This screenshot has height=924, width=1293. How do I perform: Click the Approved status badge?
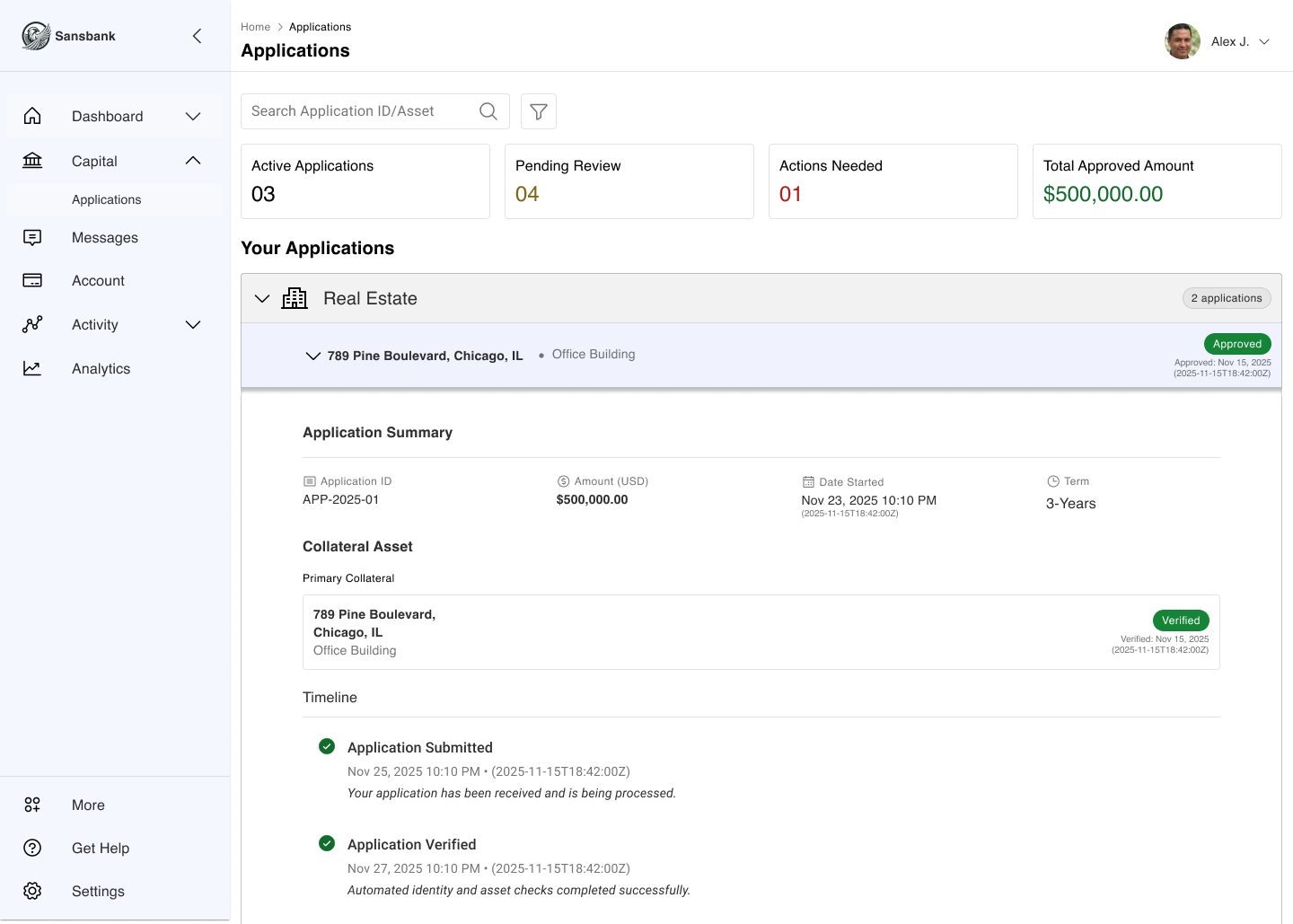(1237, 343)
